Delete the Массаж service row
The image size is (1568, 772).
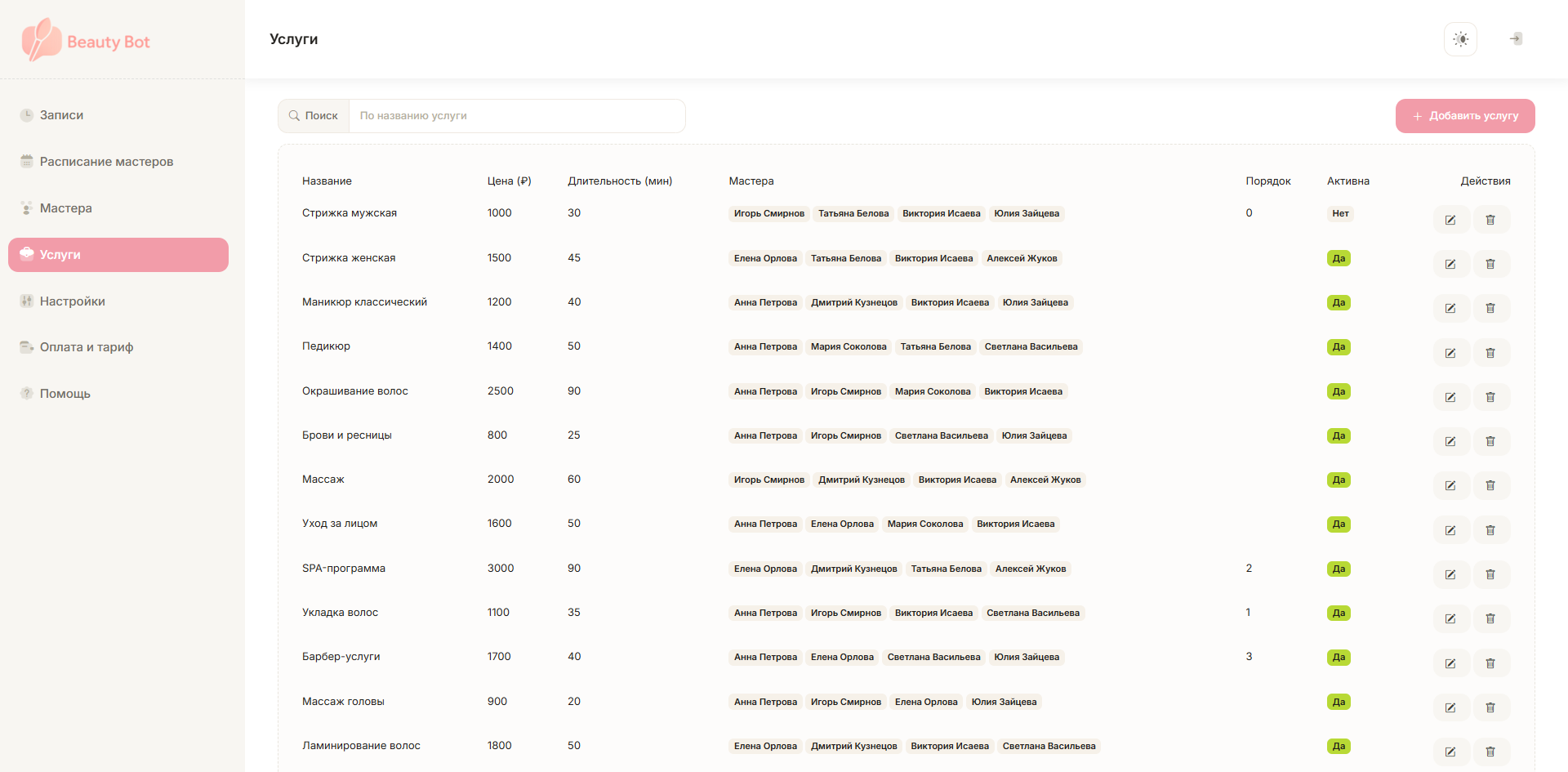(1490, 485)
